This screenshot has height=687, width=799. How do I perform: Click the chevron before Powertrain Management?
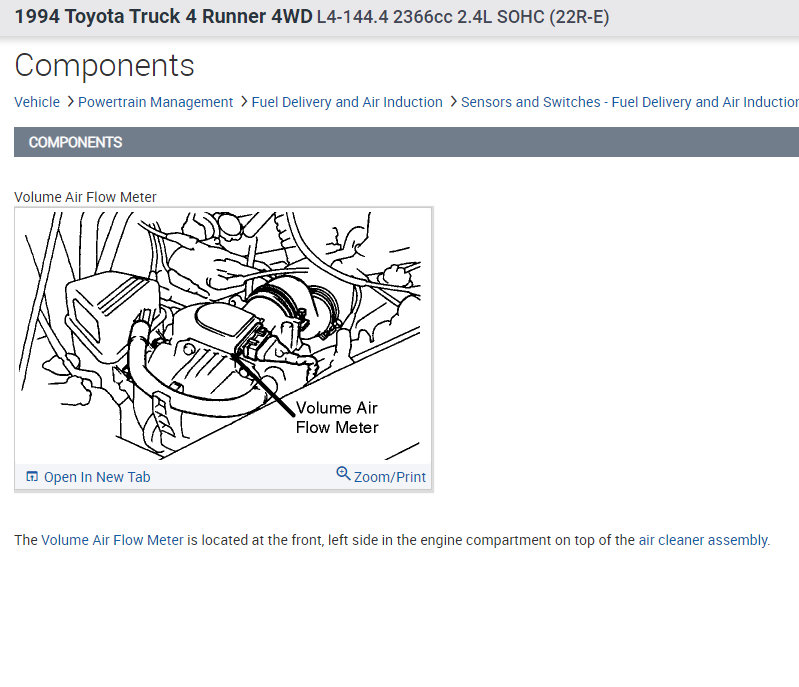(70, 102)
